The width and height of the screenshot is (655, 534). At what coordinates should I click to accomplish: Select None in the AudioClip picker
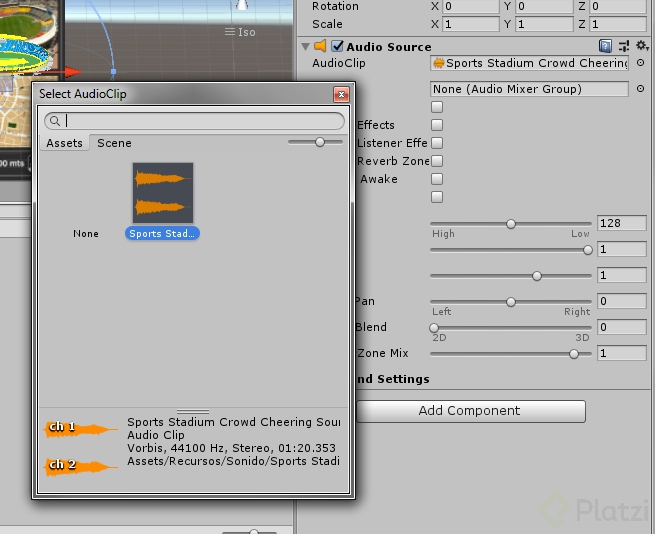pos(86,234)
